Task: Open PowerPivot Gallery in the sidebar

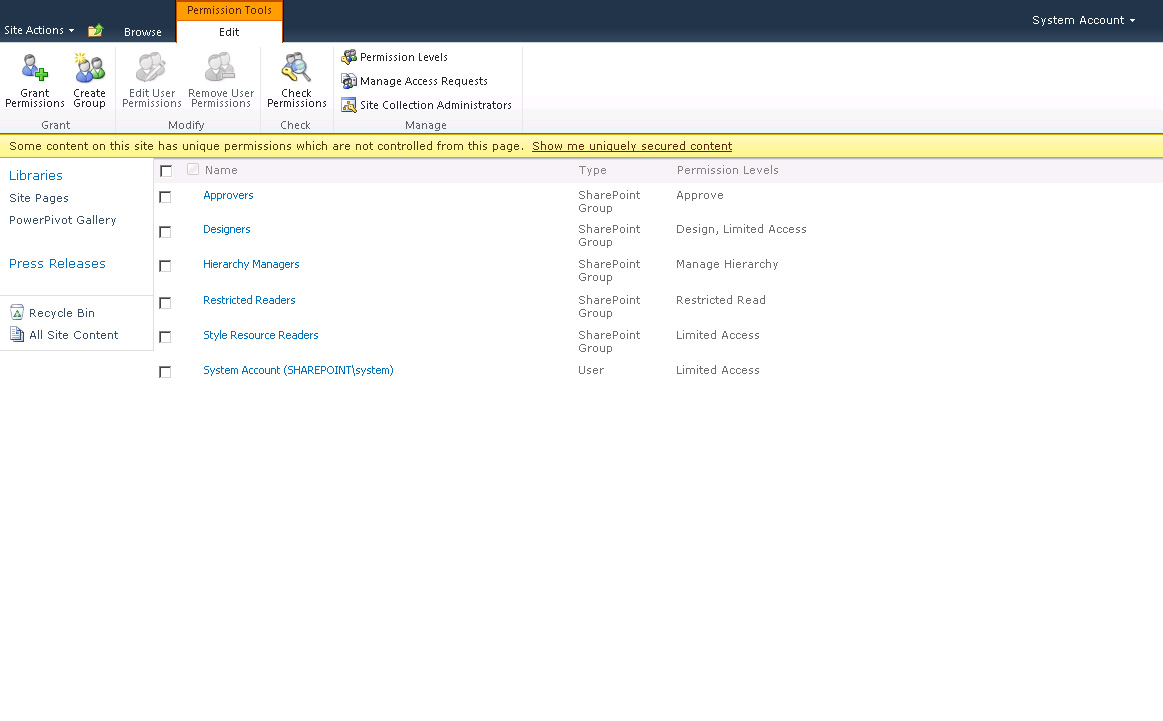Action: point(62,220)
